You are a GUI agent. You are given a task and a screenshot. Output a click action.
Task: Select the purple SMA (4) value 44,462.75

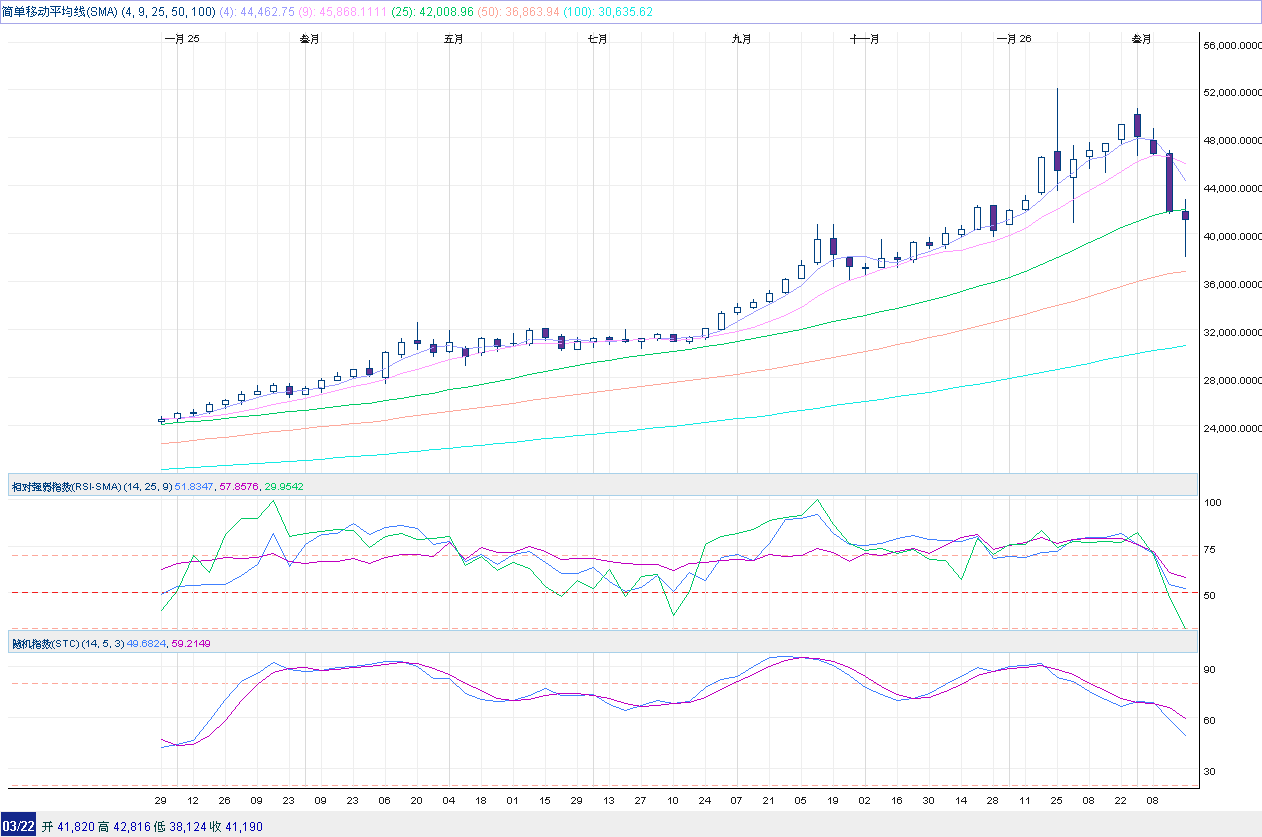[x=269, y=12]
